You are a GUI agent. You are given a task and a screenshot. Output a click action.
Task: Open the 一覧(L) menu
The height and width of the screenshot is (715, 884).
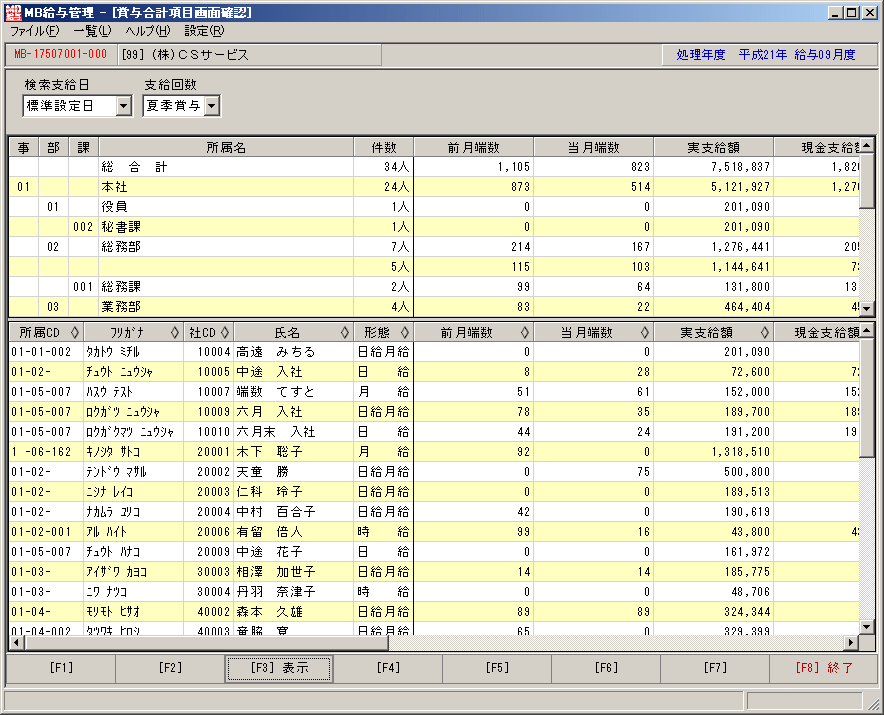pos(92,31)
